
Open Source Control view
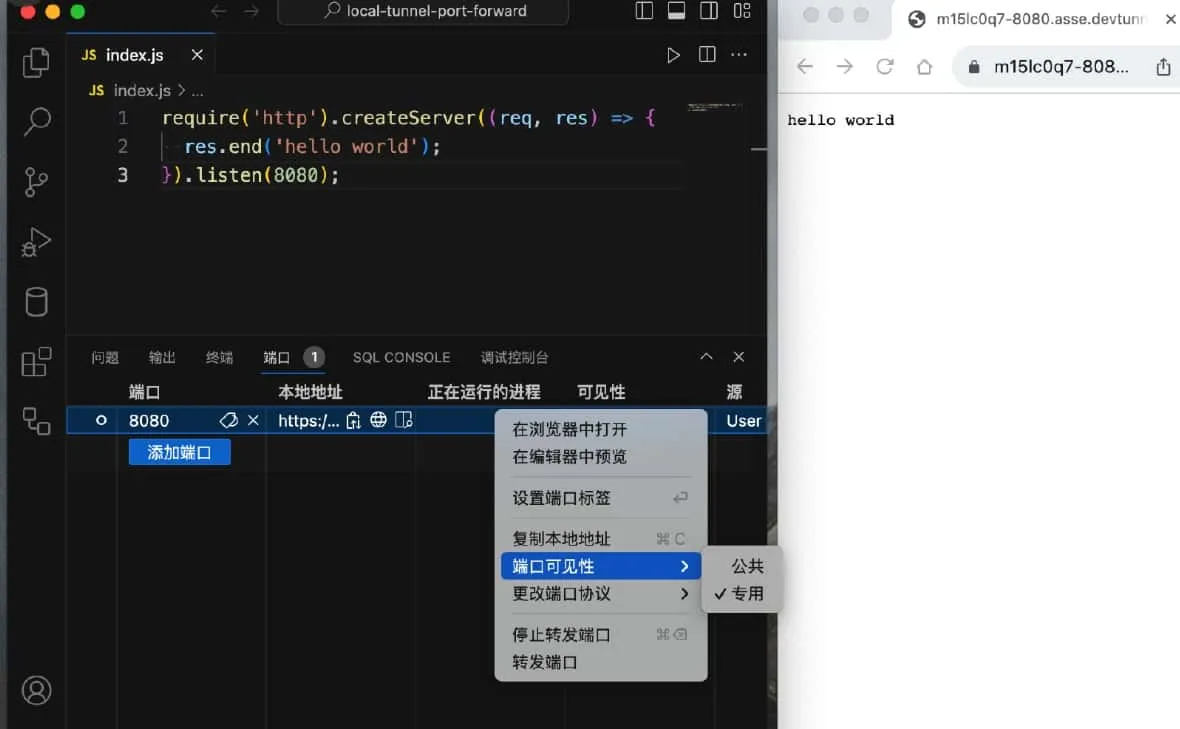coord(36,182)
